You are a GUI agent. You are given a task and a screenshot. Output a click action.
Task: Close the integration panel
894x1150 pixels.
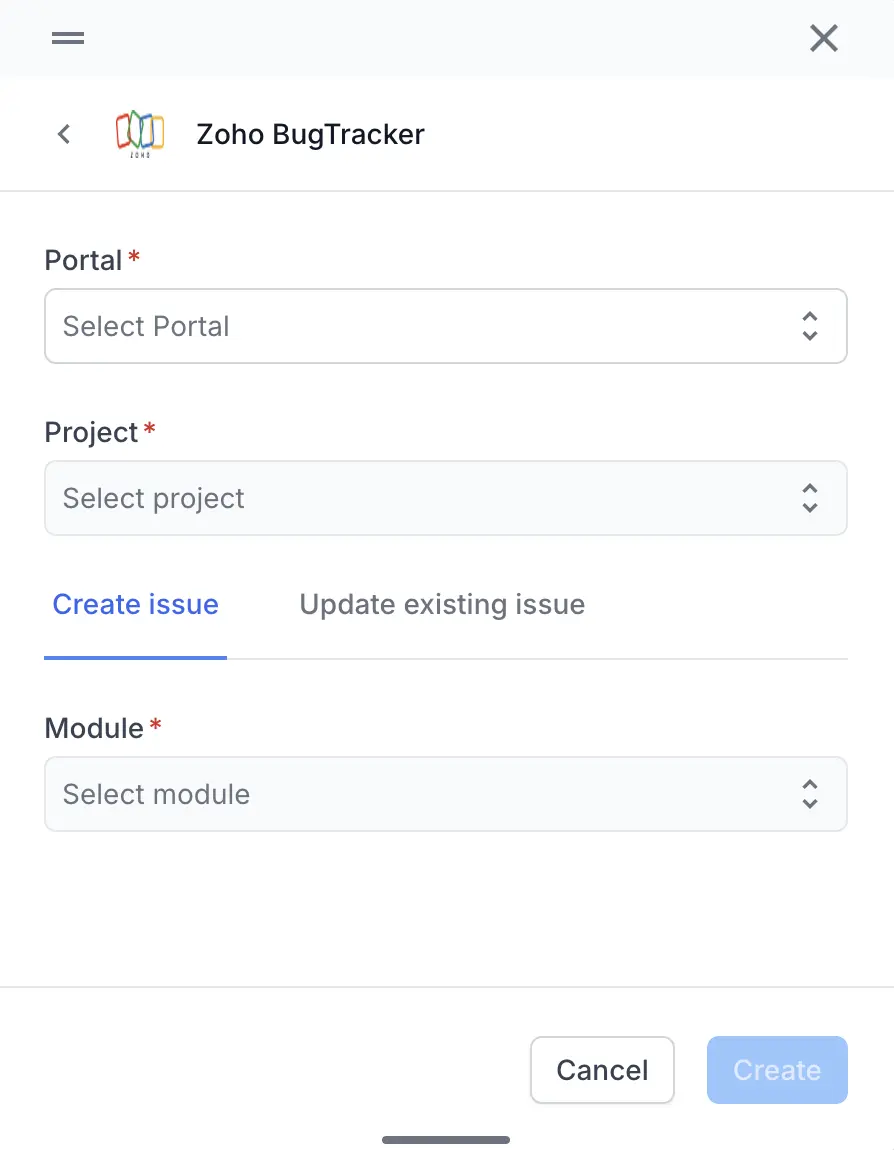coord(824,38)
